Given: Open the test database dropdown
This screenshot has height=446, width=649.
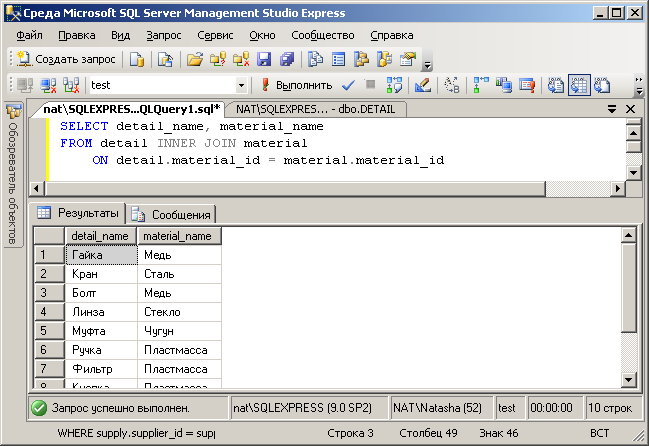Looking at the screenshot, I should tap(241, 86).
